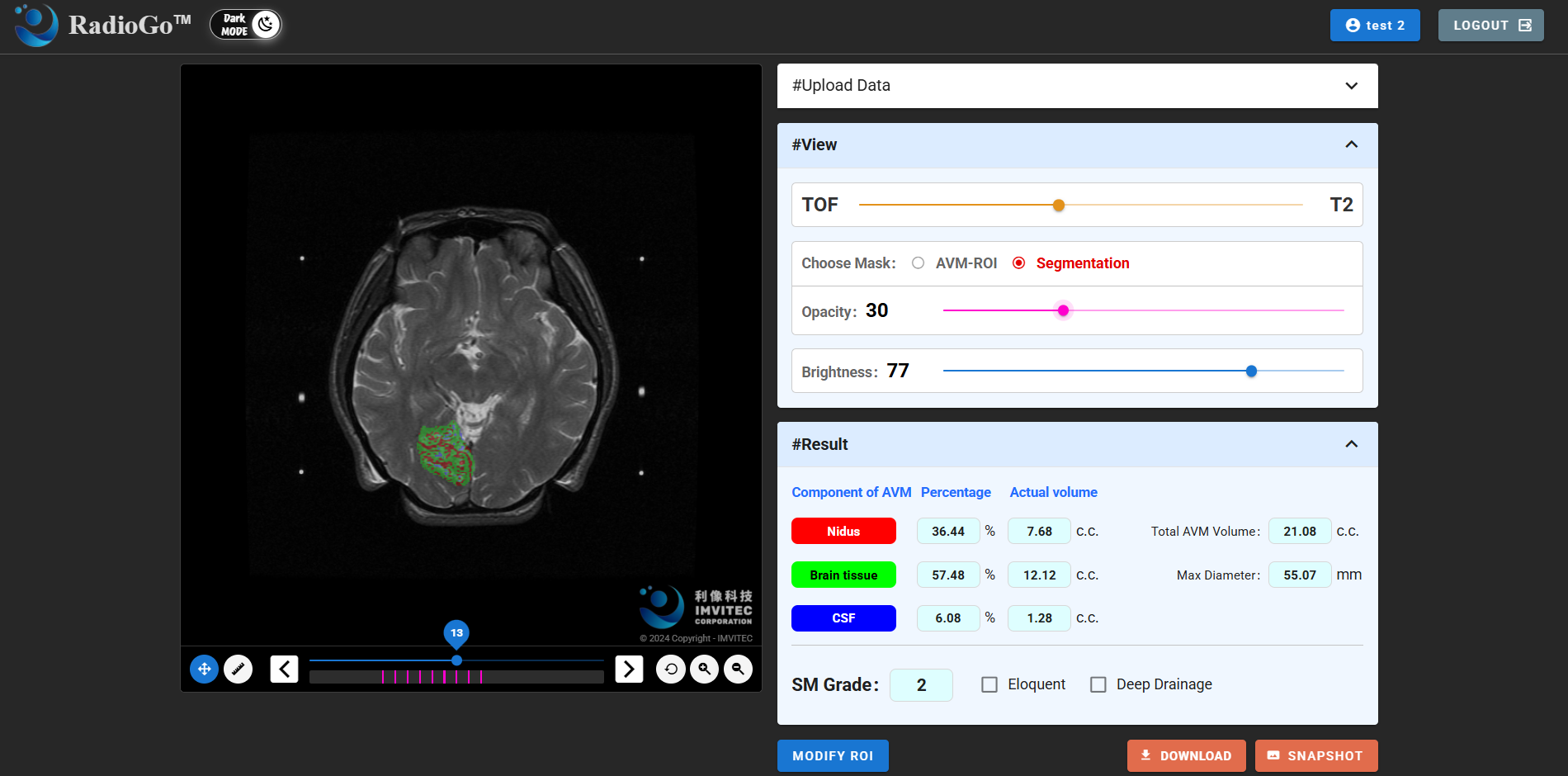
Task: Click the Component of AVM column header
Action: pyautogui.click(x=852, y=492)
